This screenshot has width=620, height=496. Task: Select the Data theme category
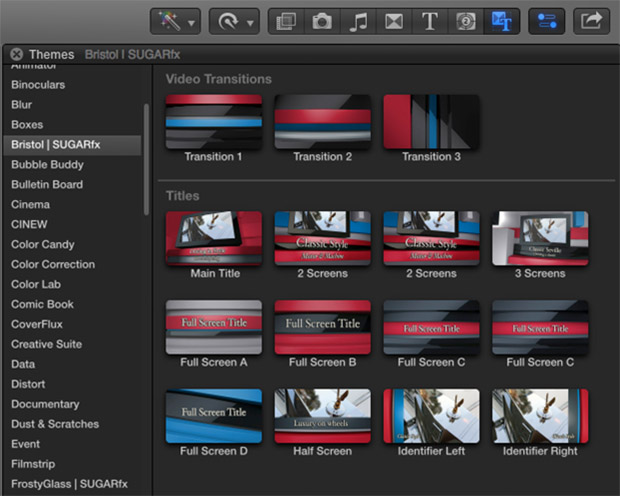point(23,364)
